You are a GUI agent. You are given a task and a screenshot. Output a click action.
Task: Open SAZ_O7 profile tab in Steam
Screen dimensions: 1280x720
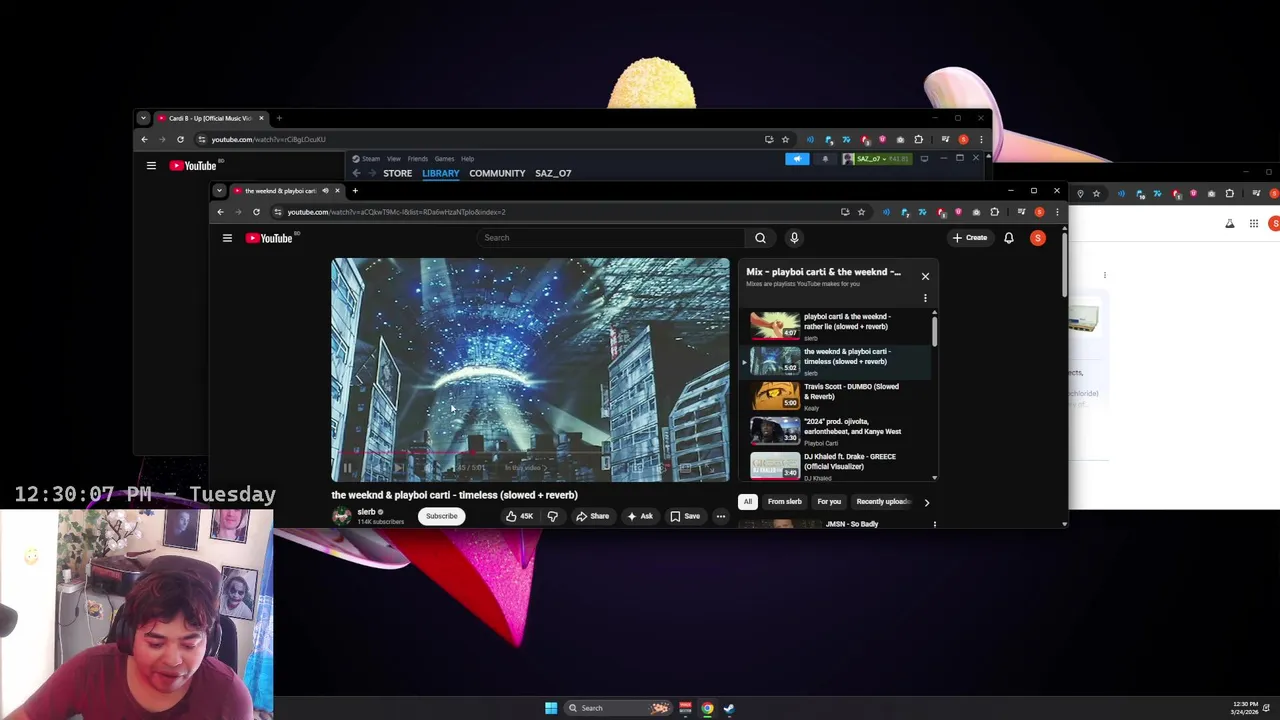click(x=553, y=173)
